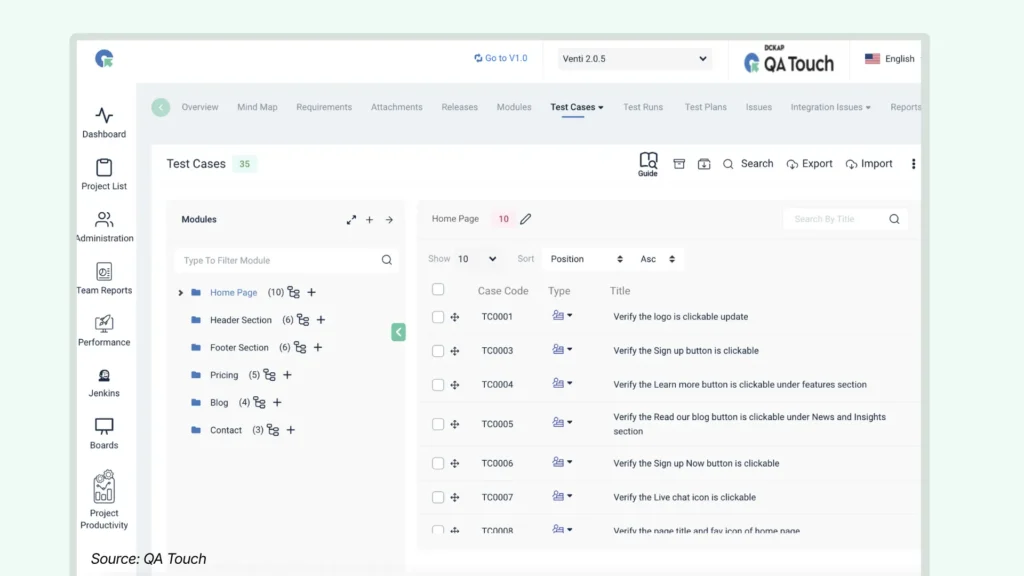Image resolution: width=1024 pixels, height=576 pixels.
Task: Switch to the Requirements tab
Action: (x=324, y=107)
